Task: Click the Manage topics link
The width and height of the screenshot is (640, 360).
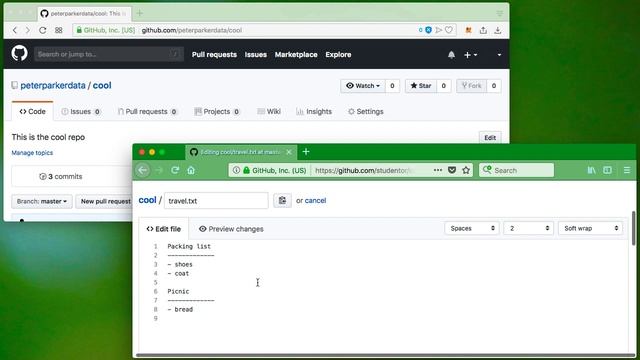Action: (x=32, y=153)
